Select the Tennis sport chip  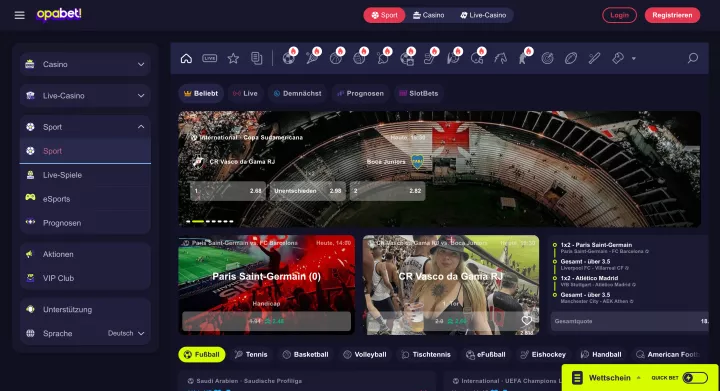click(251, 354)
